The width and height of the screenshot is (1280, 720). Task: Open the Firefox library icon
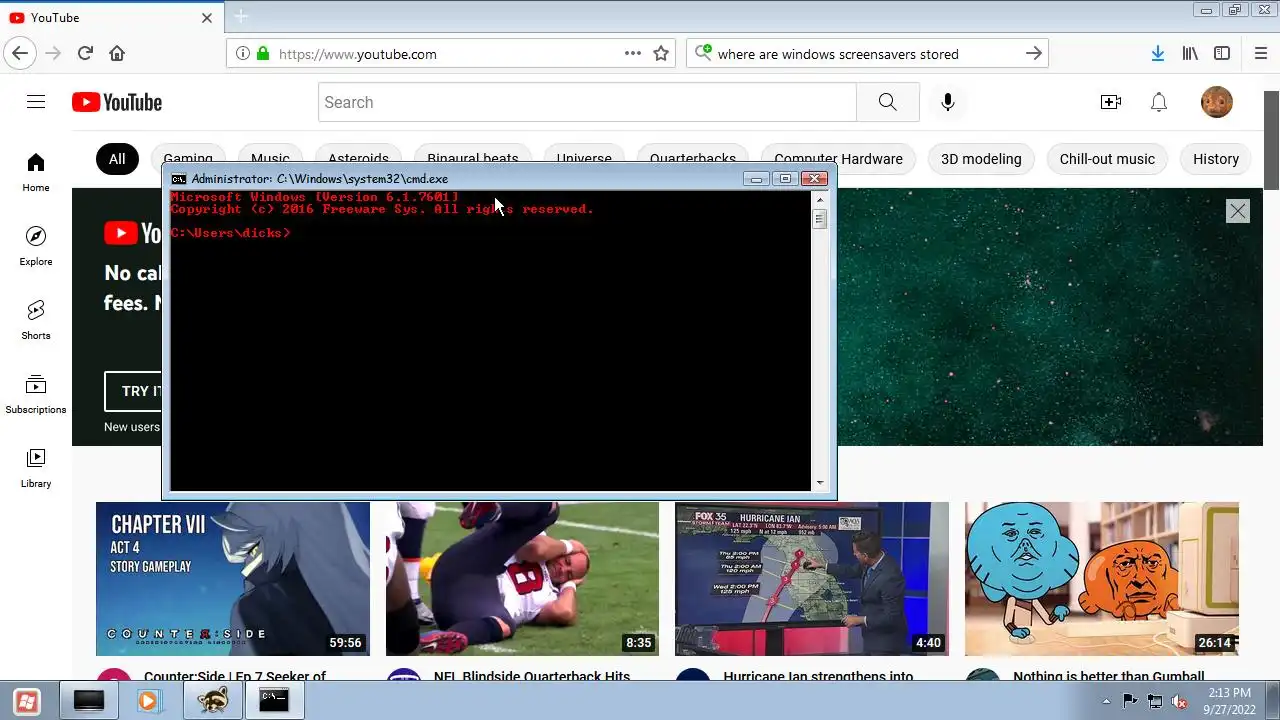[x=1190, y=54]
